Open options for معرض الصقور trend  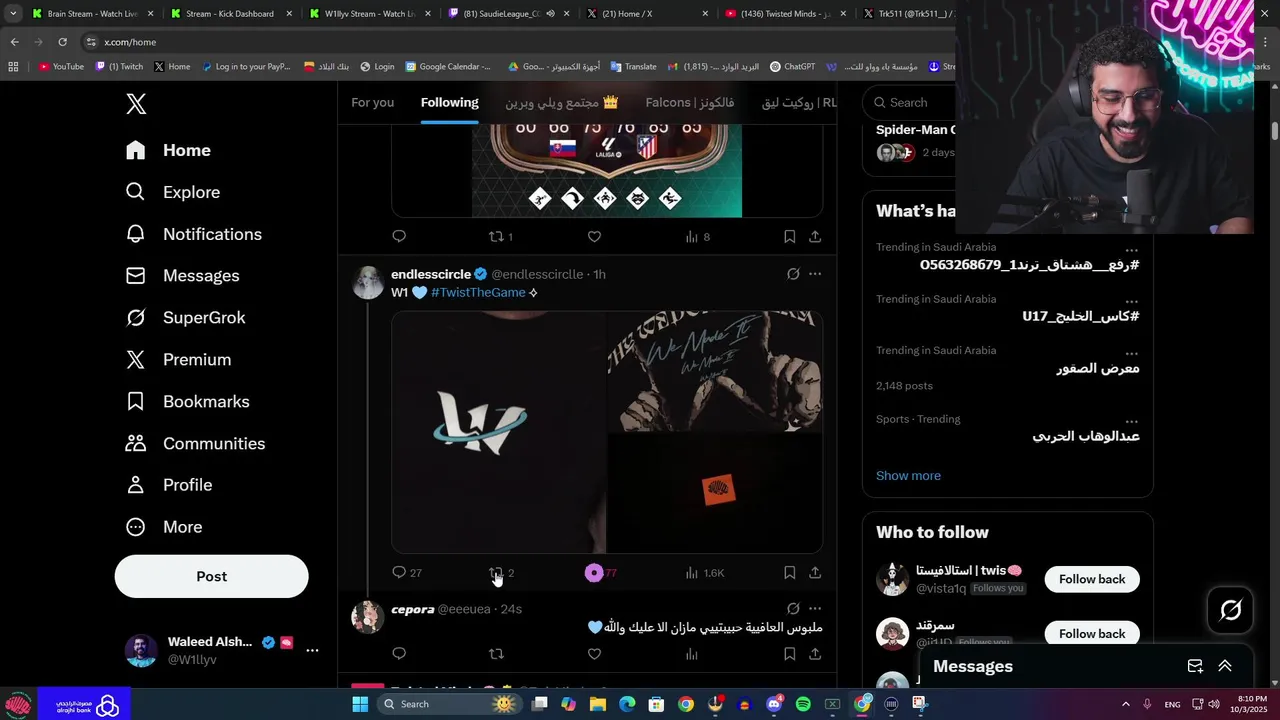(1131, 354)
